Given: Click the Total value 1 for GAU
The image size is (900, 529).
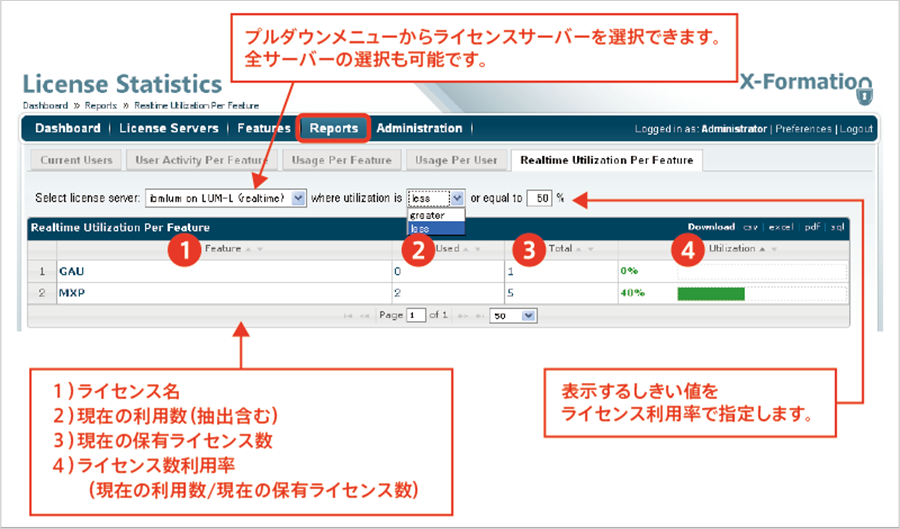Looking at the screenshot, I should point(510,271).
